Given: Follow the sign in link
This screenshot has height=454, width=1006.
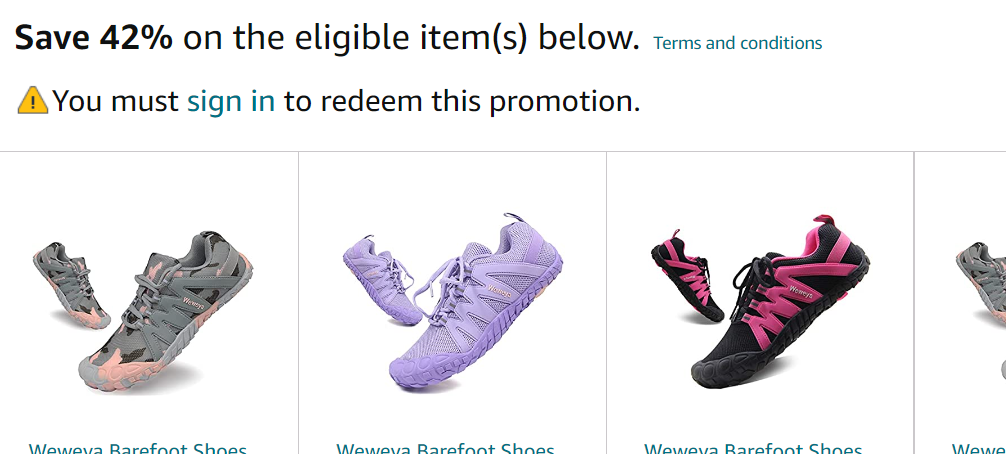Looking at the screenshot, I should coord(231,101).
